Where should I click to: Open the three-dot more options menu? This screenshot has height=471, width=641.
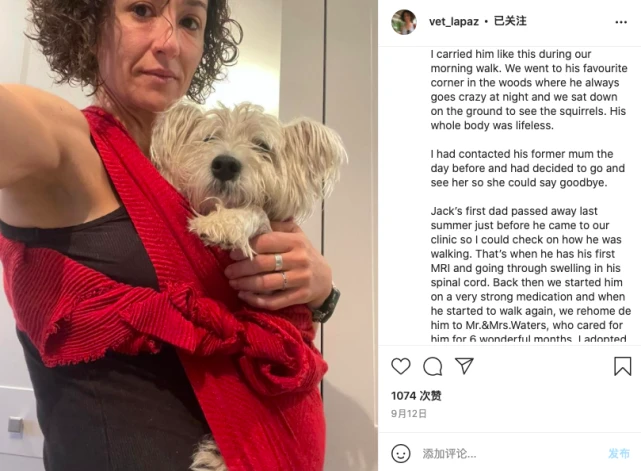(x=621, y=22)
